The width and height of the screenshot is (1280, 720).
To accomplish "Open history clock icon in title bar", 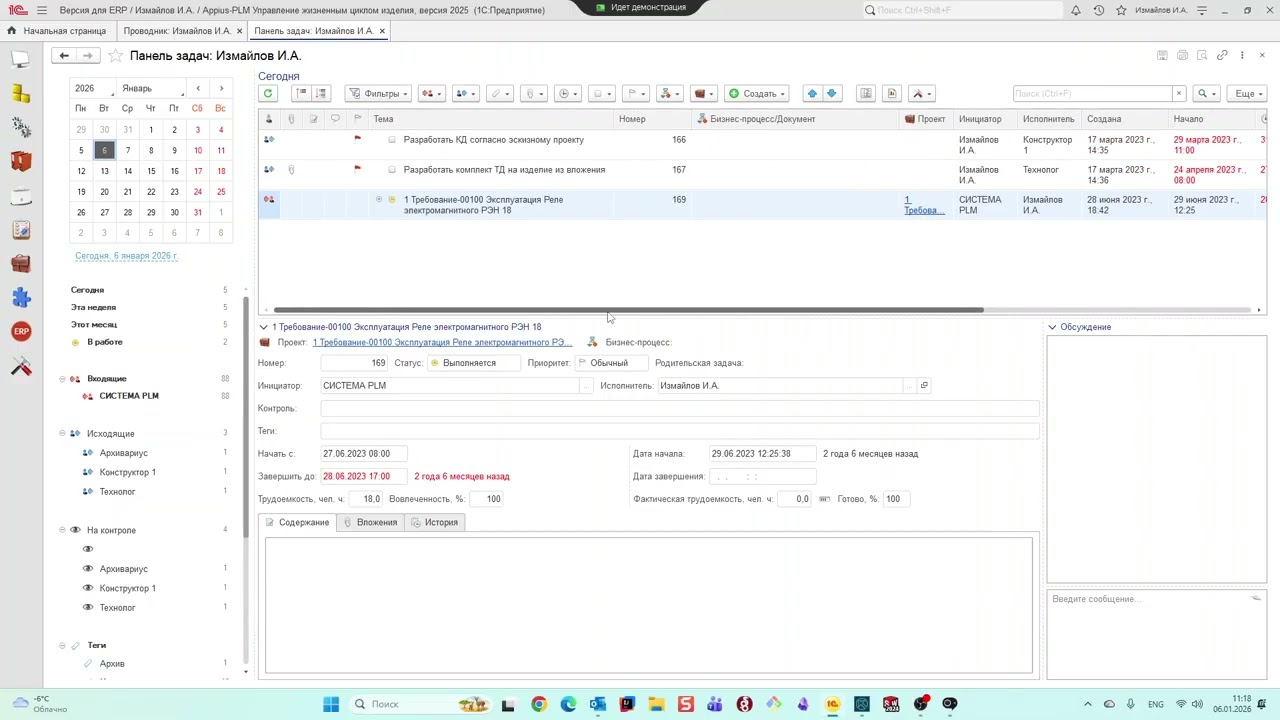I will pos(1099,10).
